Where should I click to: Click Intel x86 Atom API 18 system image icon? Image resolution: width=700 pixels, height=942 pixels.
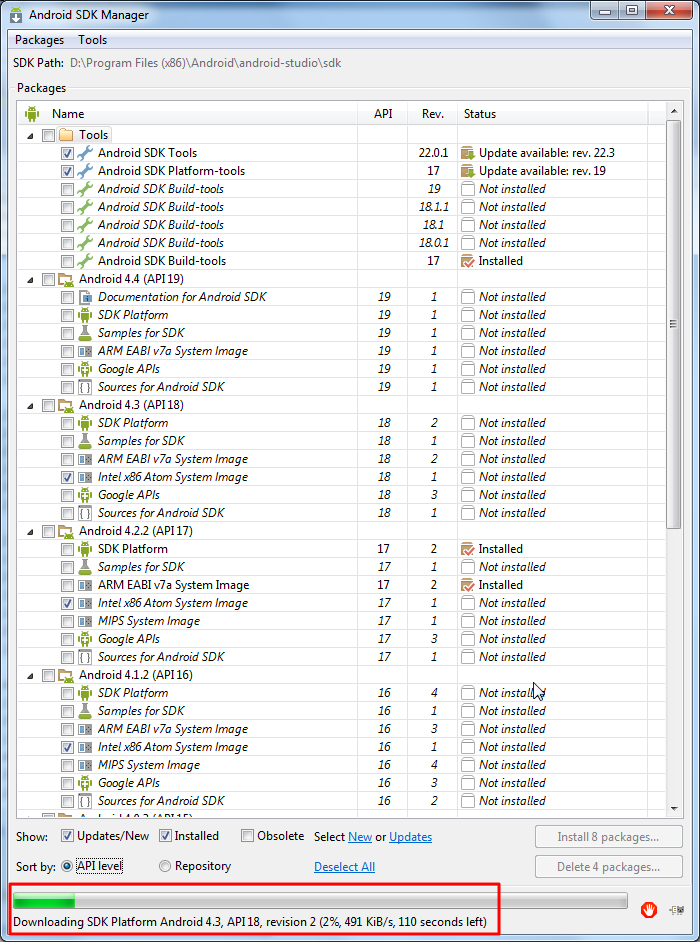pyautogui.click(x=85, y=477)
